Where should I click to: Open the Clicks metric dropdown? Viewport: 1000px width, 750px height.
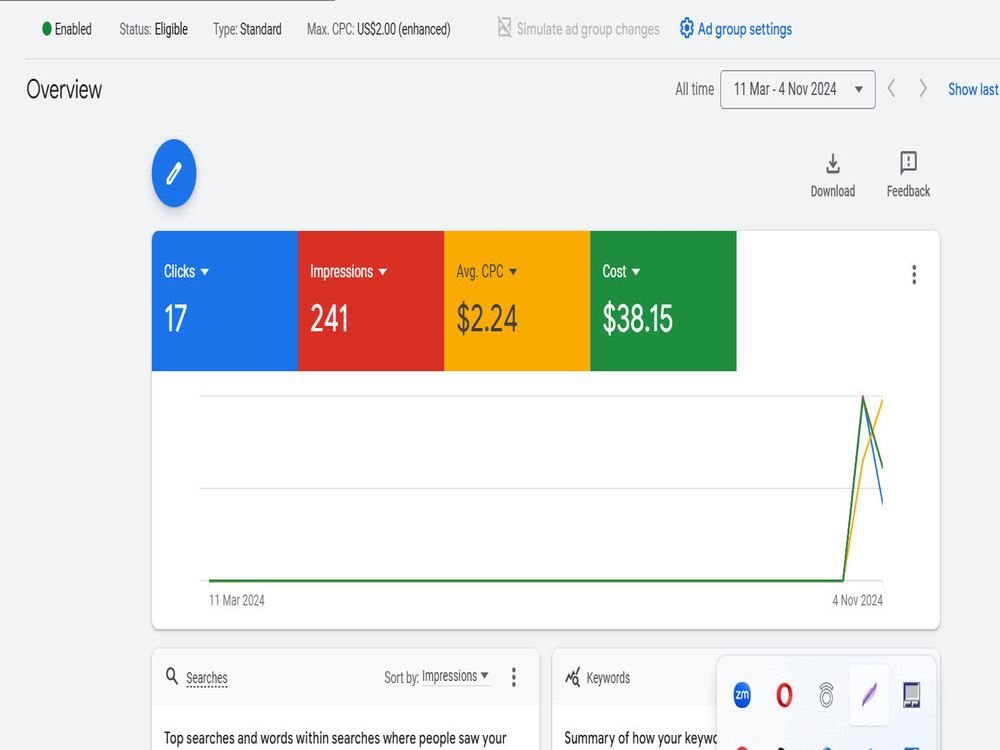coord(186,271)
